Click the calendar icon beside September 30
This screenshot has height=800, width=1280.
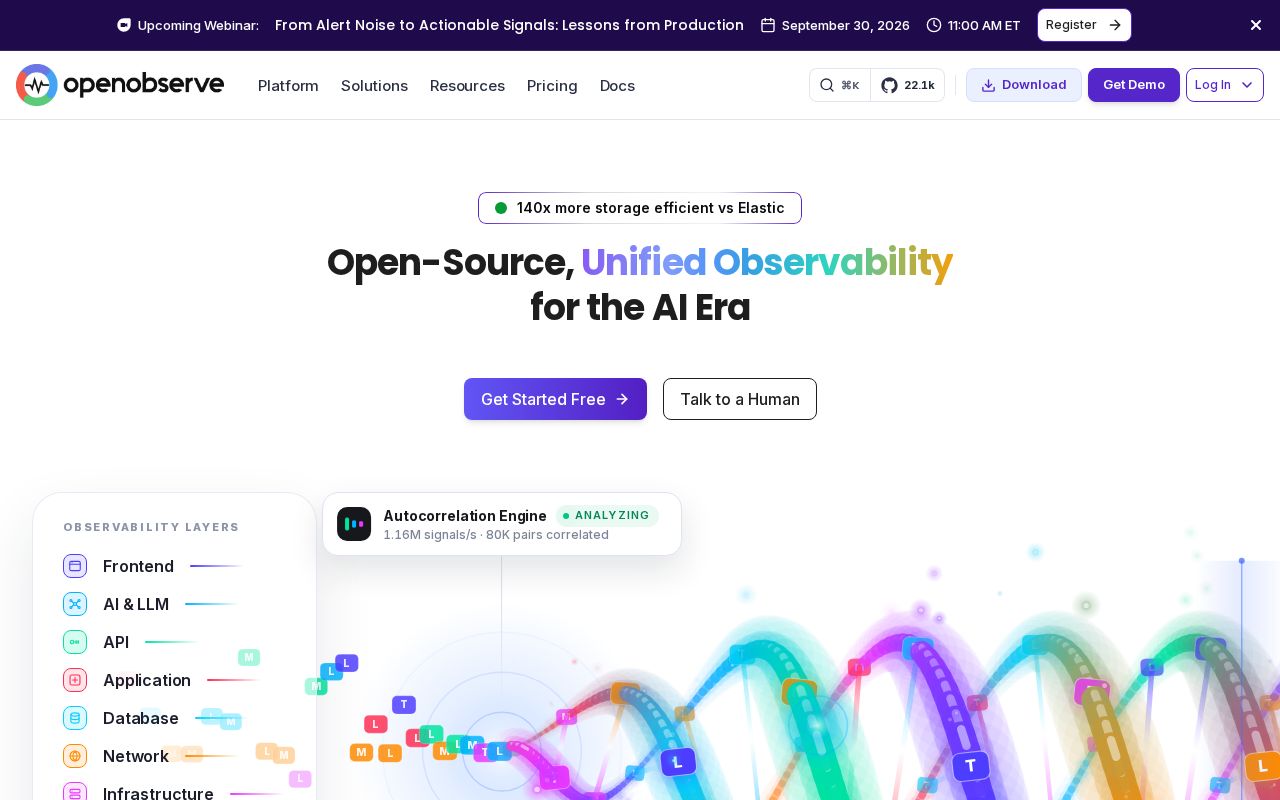[768, 25]
